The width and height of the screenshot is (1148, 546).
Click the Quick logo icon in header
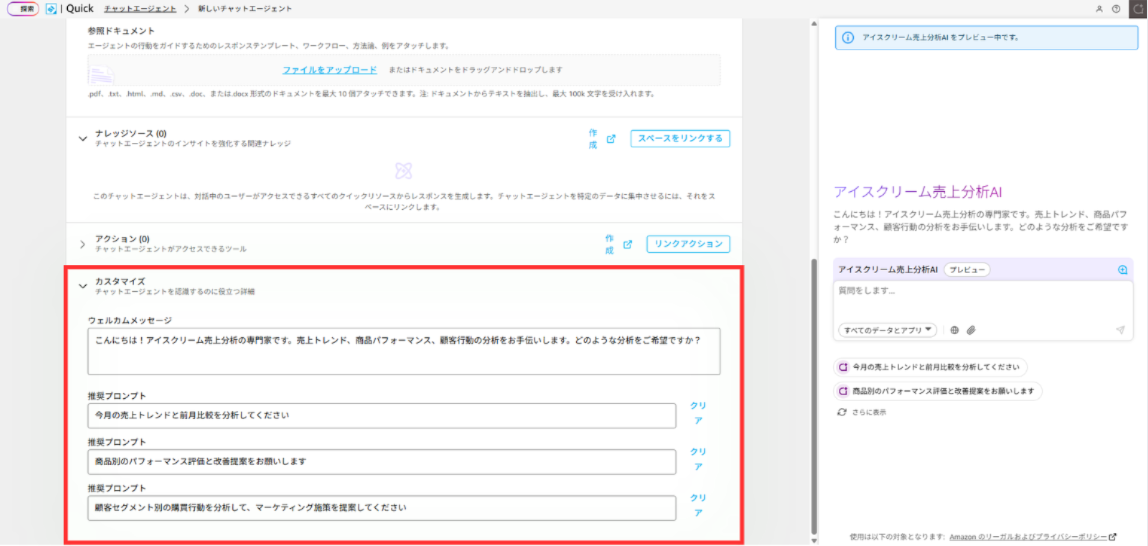pos(51,8)
